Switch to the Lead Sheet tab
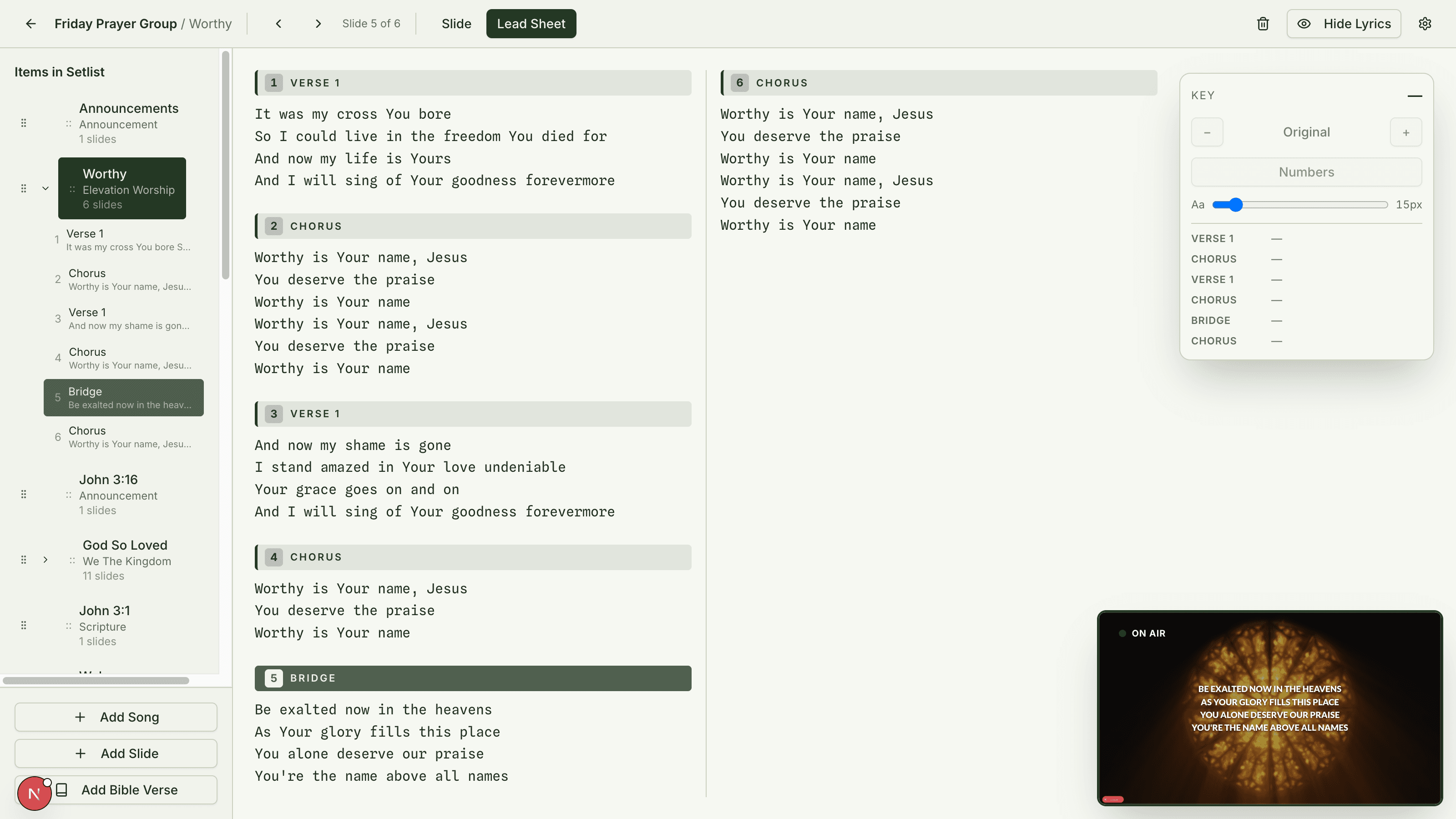 tap(531, 24)
